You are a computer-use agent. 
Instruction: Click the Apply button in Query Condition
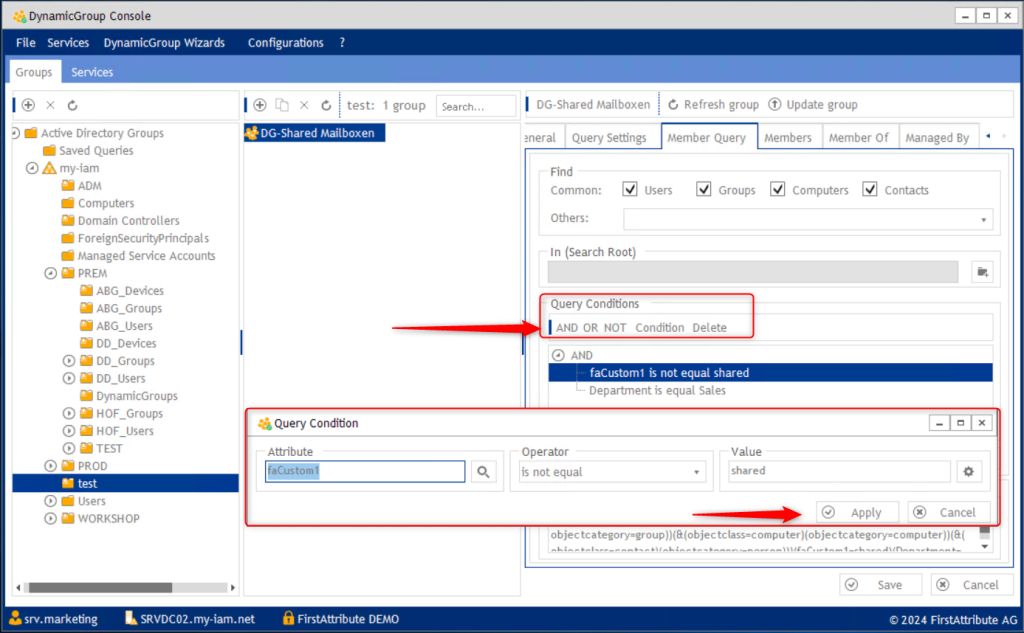tap(857, 511)
